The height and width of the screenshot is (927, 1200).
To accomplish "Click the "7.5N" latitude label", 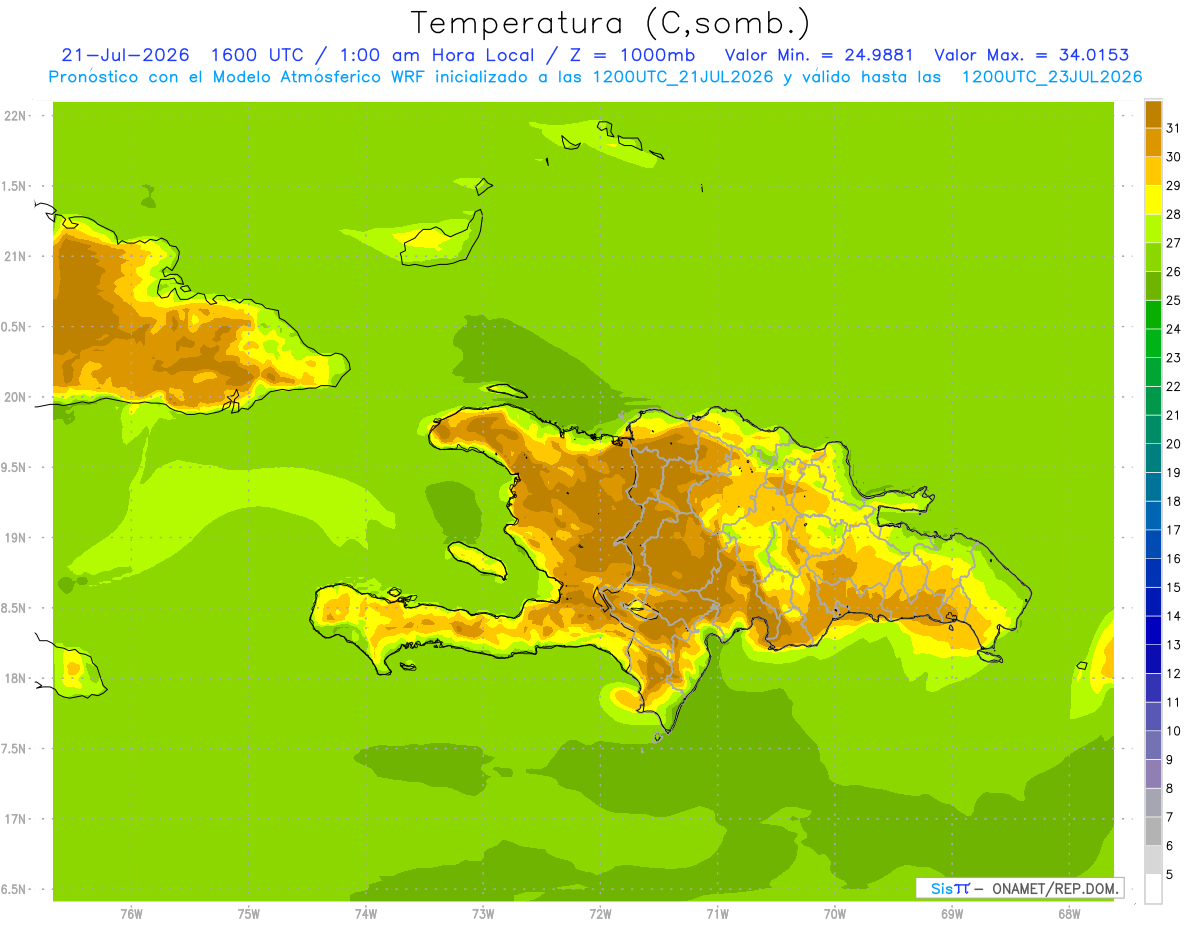I will click(x=14, y=749).
